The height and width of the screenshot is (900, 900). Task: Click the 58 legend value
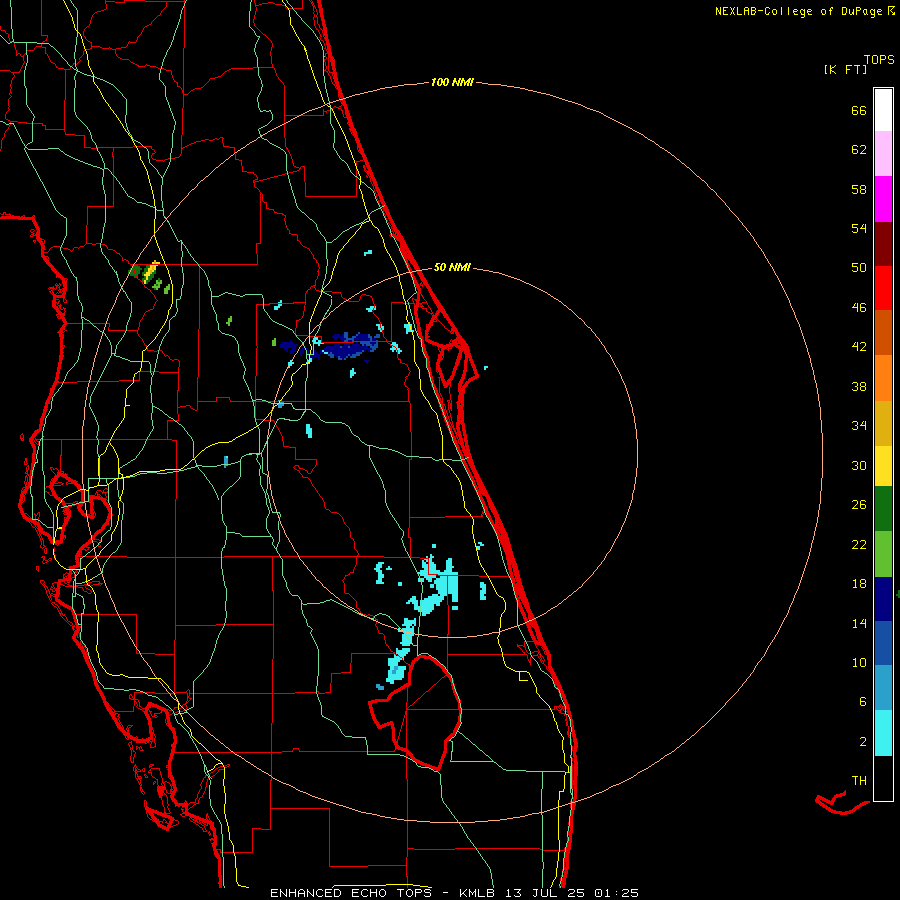point(859,189)
